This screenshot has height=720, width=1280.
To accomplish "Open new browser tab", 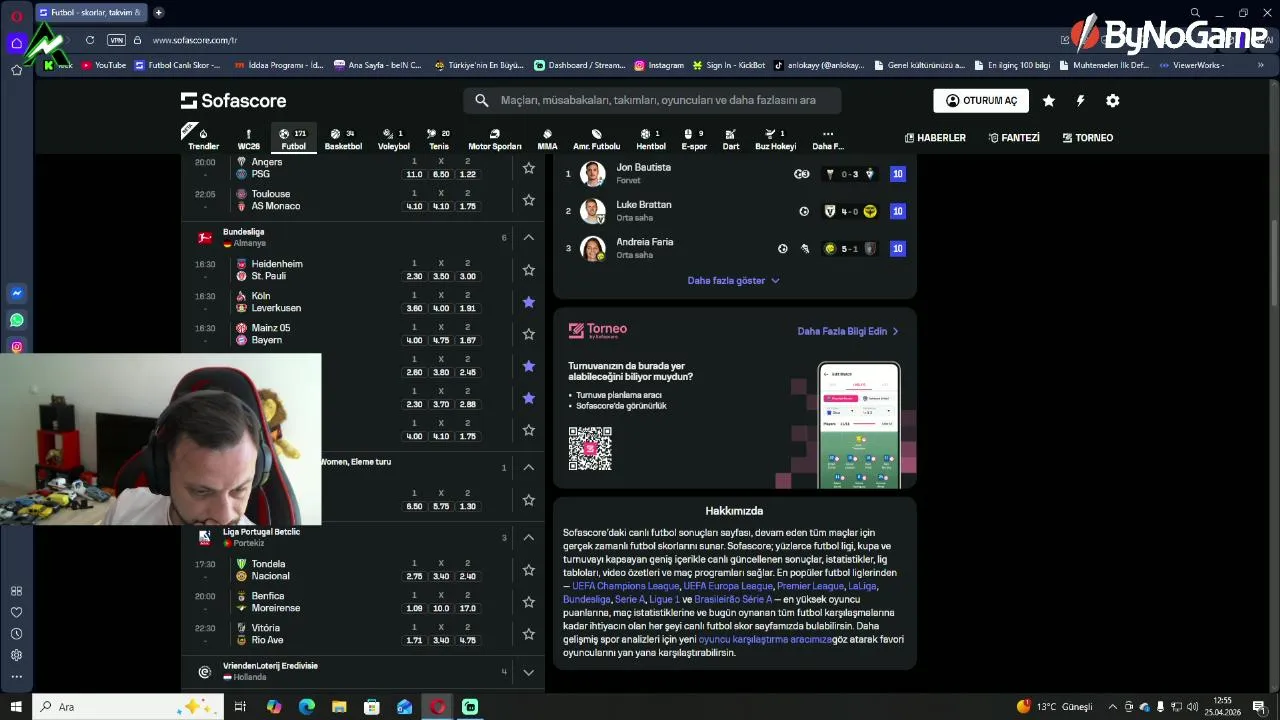I will 158,13.
